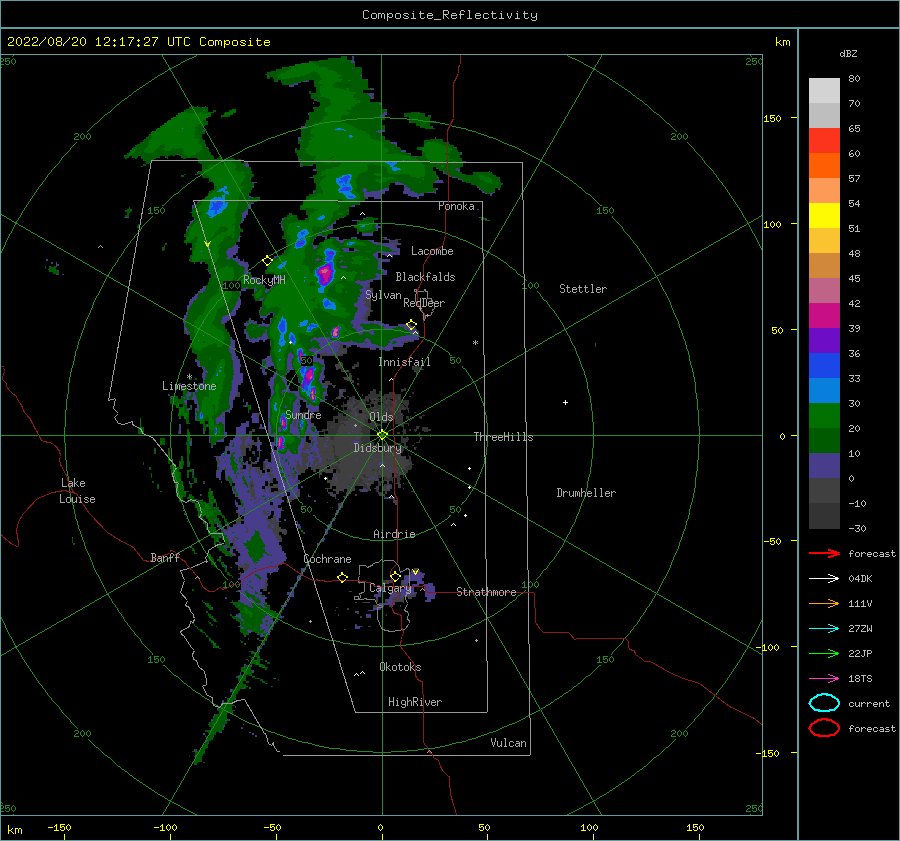Select the cyan 27ZW arrow legend icon
The height and width of the screenshot is (841, 900).
824,629
